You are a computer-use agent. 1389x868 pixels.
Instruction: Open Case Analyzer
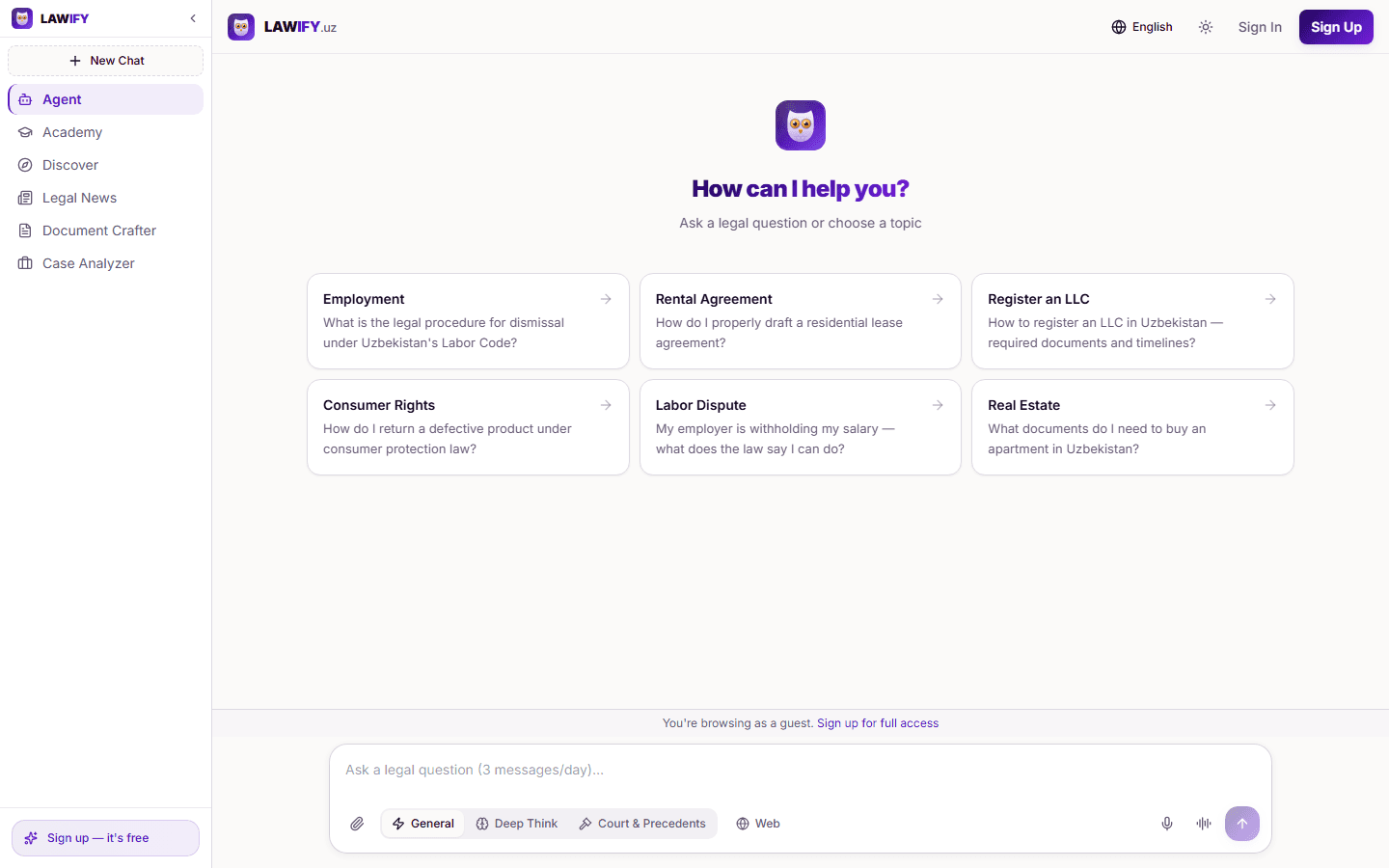[106, 263]
